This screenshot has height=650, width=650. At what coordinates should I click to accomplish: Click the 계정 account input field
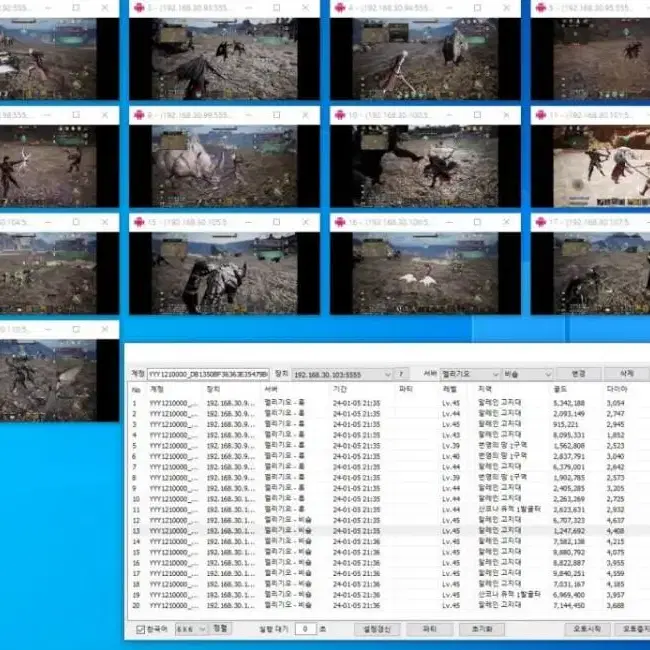(x=208, y=374)
